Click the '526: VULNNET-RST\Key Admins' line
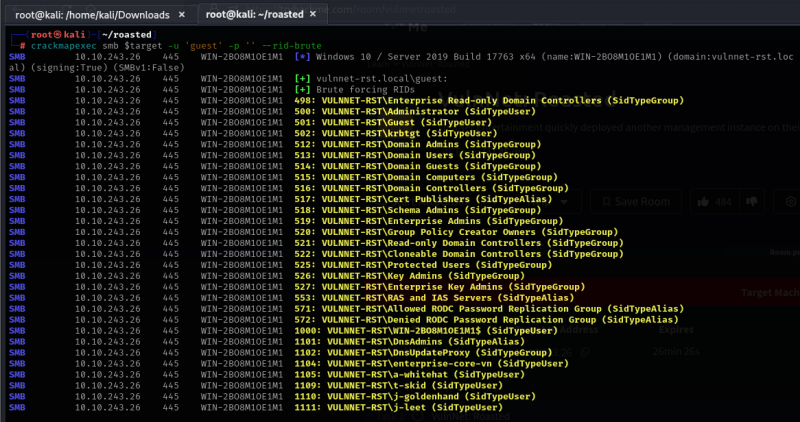 pos(409,276)
